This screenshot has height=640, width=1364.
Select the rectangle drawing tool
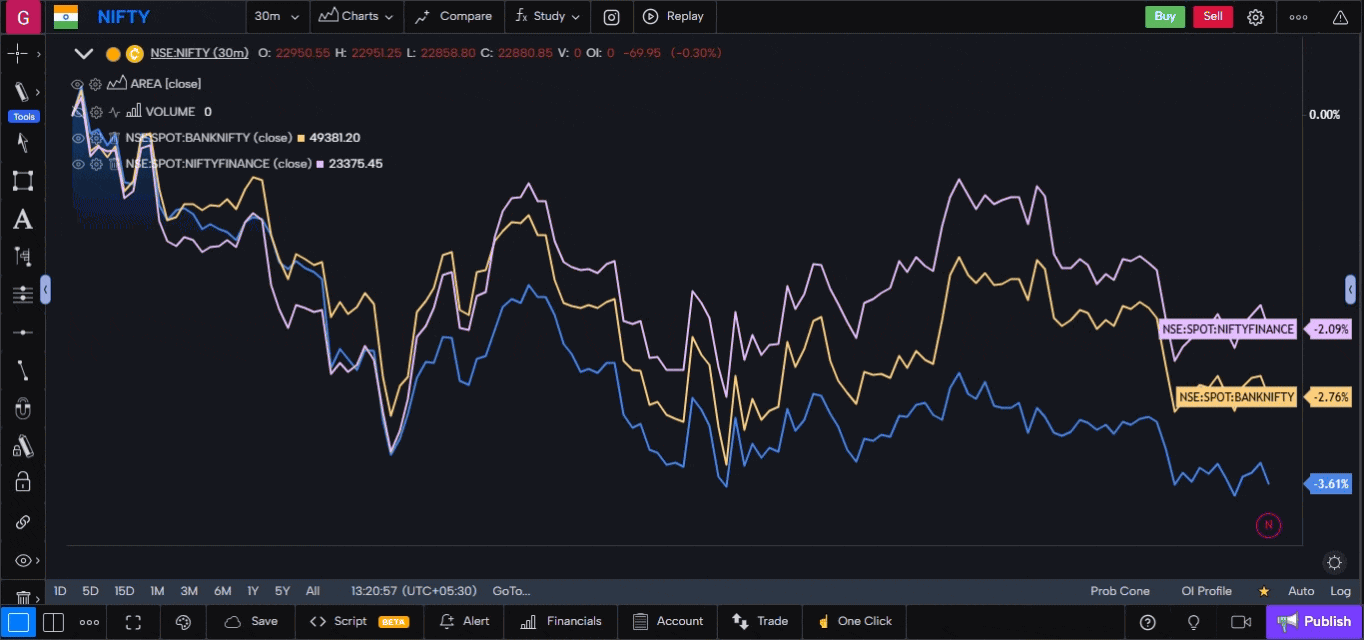coord(22,180)
